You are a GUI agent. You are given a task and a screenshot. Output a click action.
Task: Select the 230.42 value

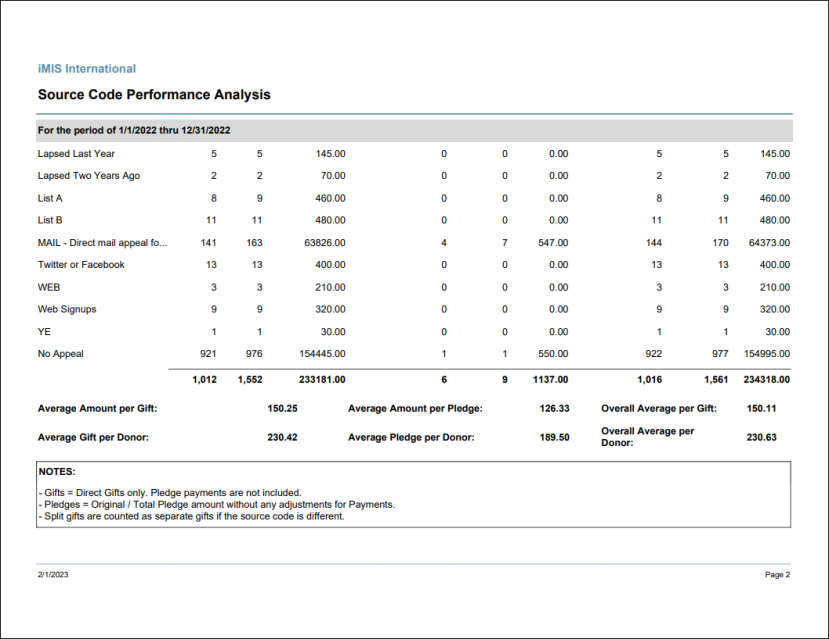tap(282, 438)
